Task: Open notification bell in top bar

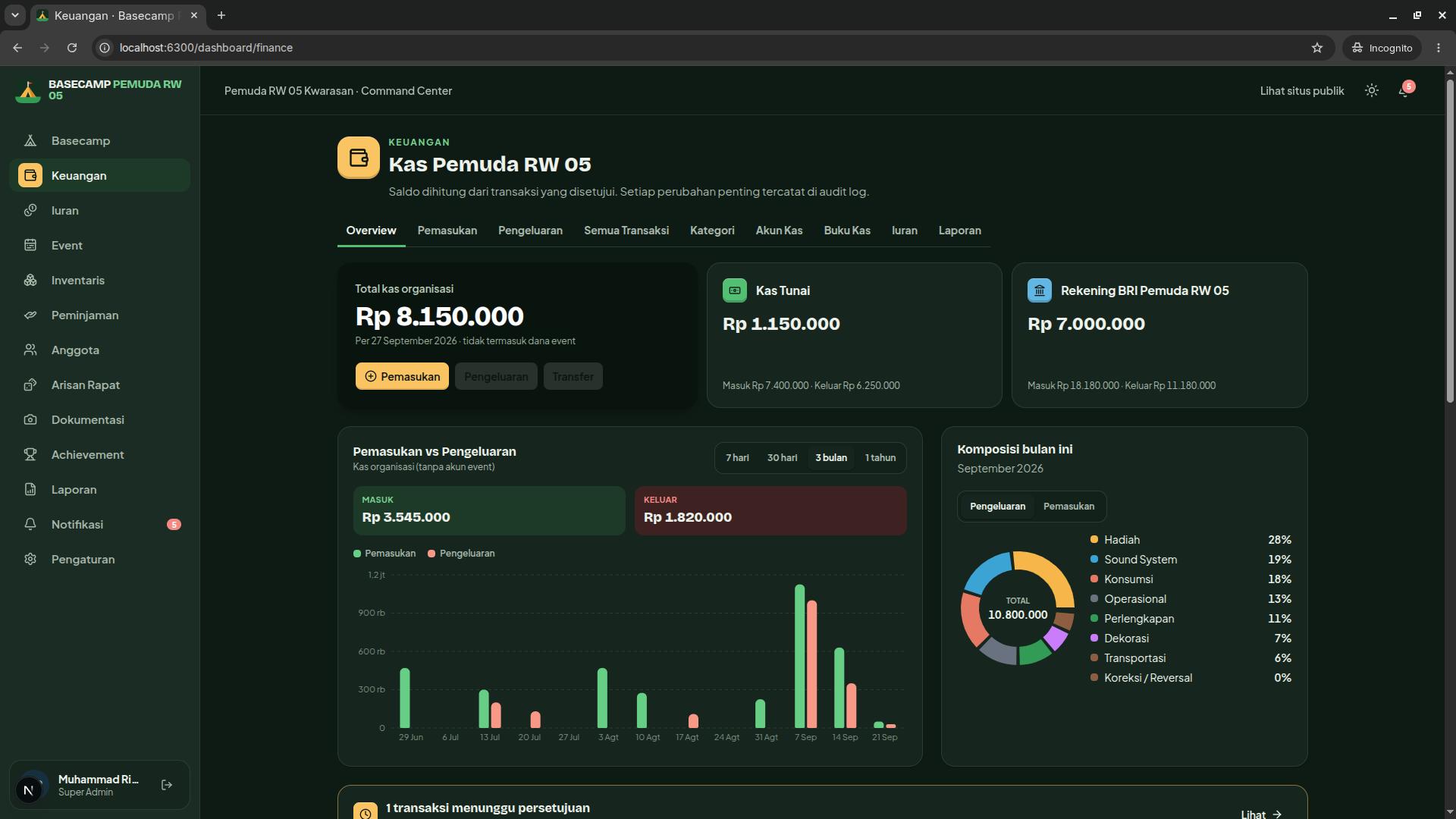Action: point(1404,91)
